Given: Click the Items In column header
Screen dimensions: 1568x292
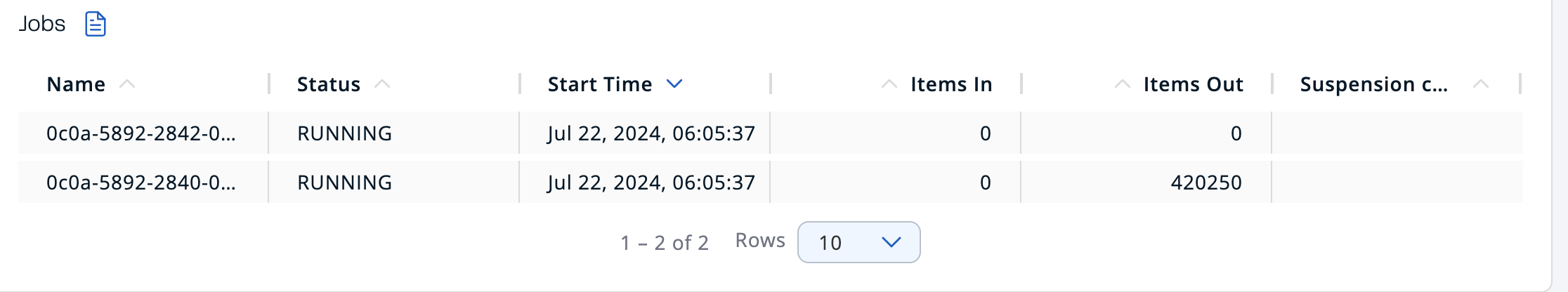Looking at the screenshot, I should pyautogui.click(x=951, y=84).
